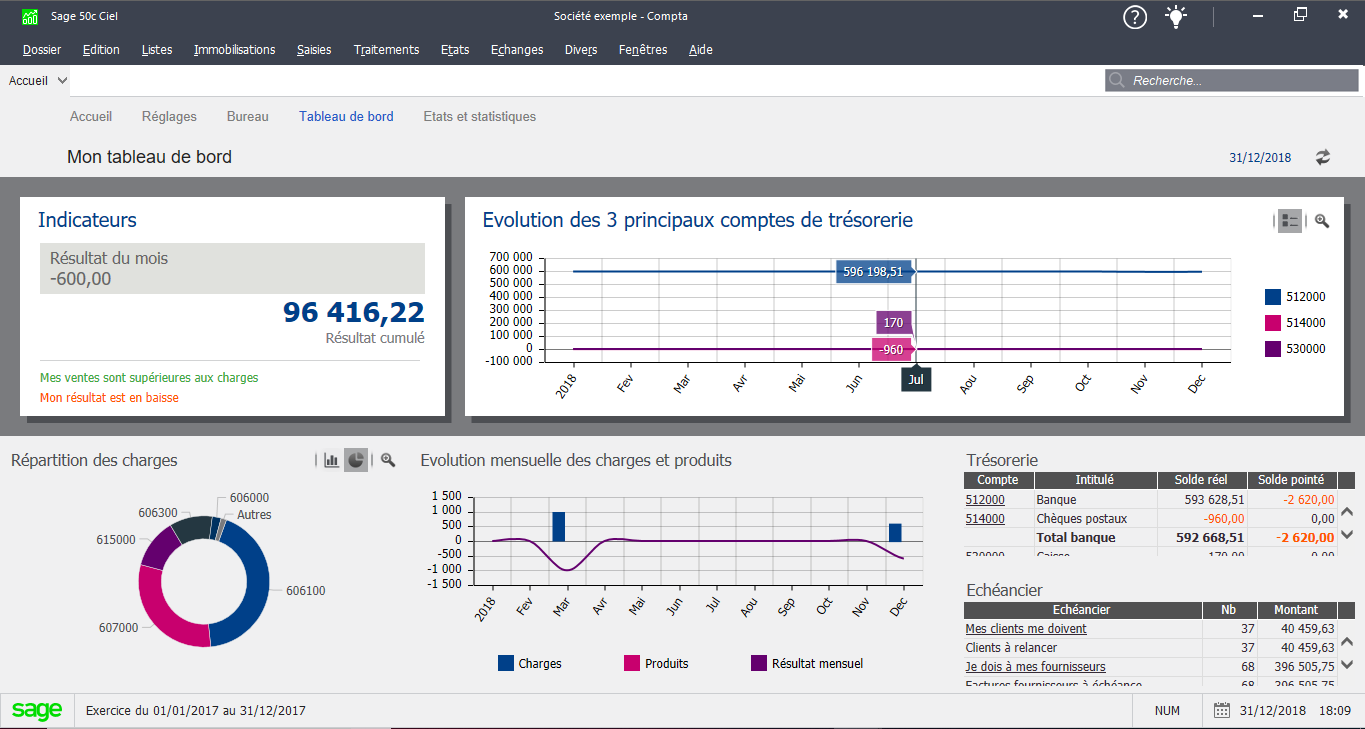Toggle the legend display icon on trésorerie chart
Viewport: 1365px width, 729px height.
pos(1290,221)
